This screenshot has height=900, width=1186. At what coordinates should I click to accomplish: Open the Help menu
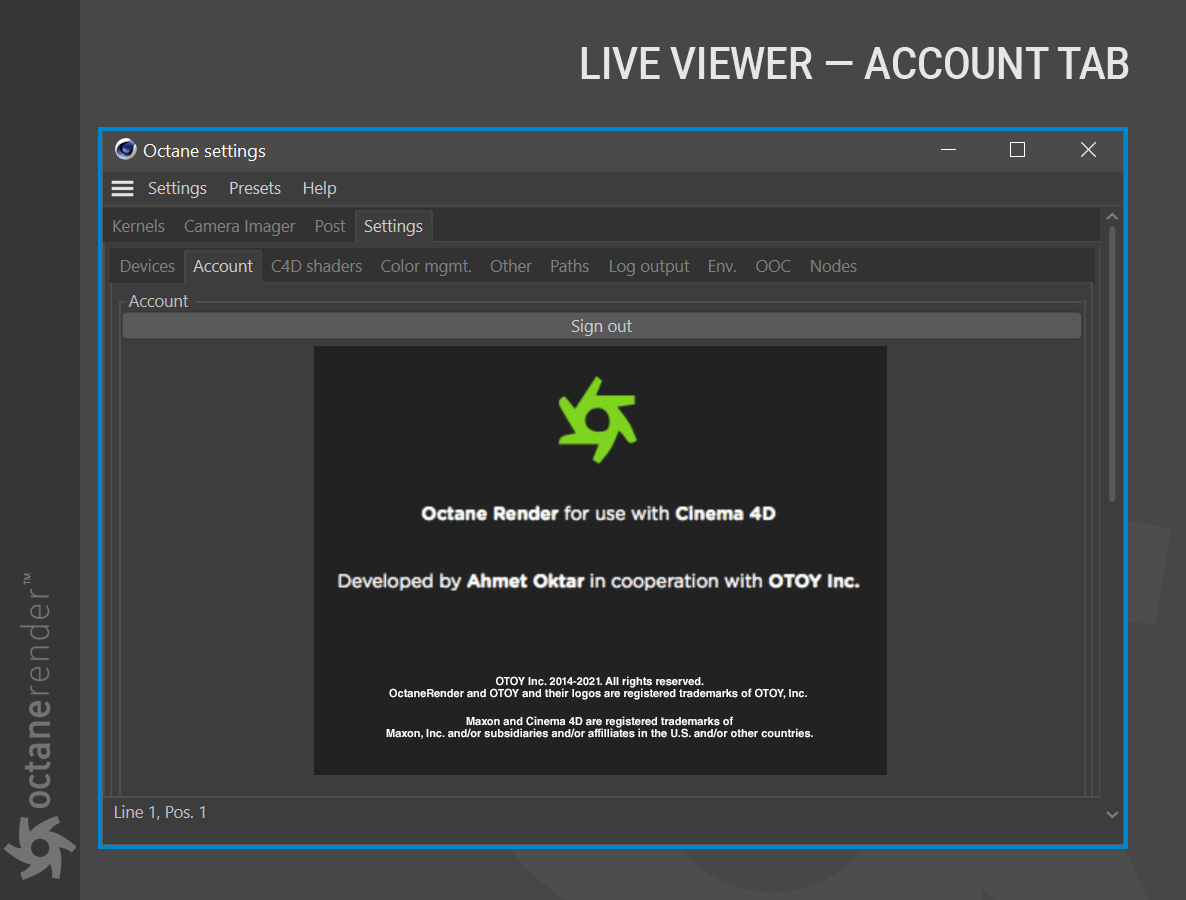[319, 188]
